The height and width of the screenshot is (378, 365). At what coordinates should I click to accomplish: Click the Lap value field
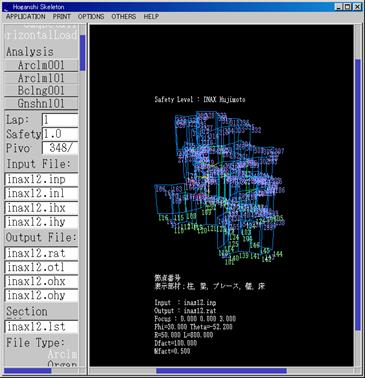coord(60,120)
